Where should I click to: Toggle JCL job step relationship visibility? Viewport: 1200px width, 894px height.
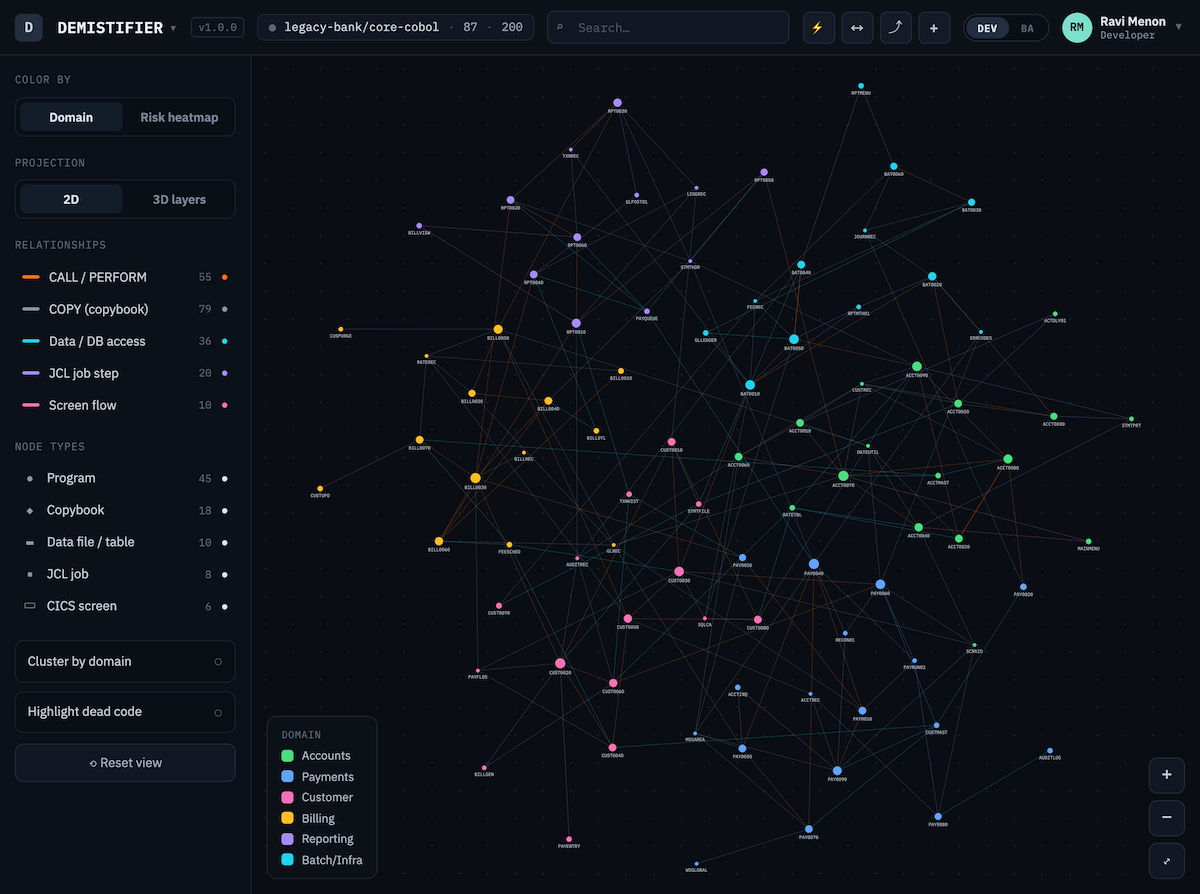tap(125, 373)
